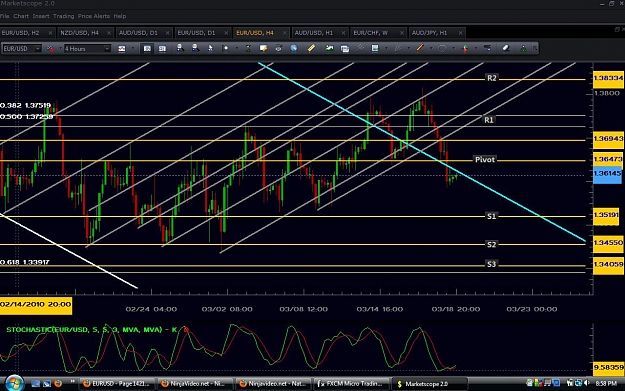Open EURUSD - Page 1421 taskbar item
The width and height of the screenshot is (625, 391).
(x=117, y=384)
